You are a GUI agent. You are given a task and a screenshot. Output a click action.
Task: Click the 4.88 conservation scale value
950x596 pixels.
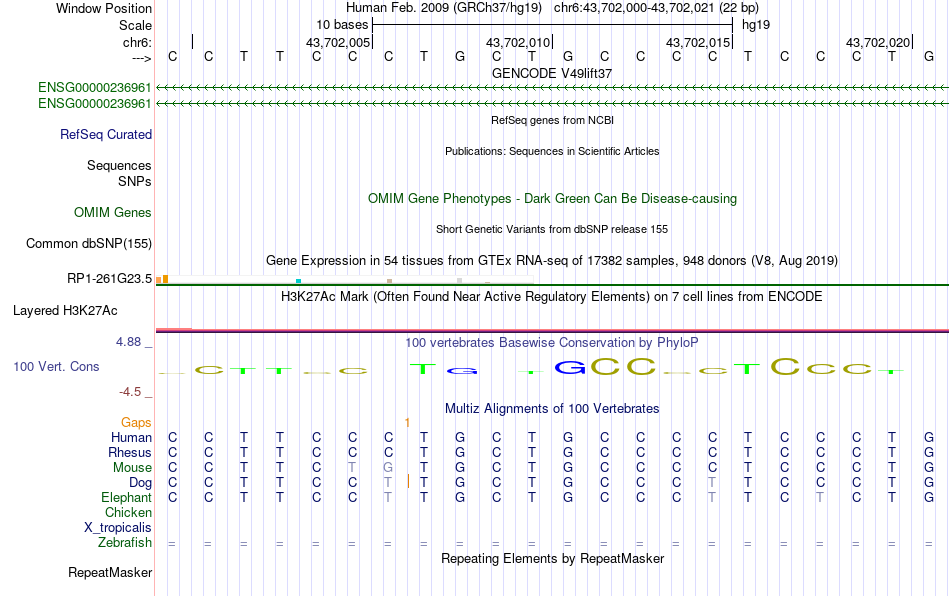(128, 342)
